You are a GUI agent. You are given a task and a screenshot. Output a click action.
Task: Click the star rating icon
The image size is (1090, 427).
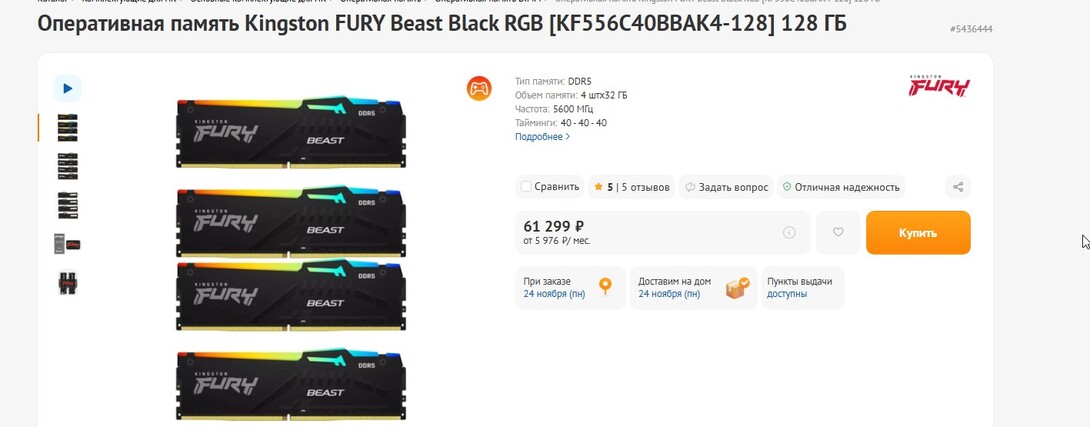[598, 187]
